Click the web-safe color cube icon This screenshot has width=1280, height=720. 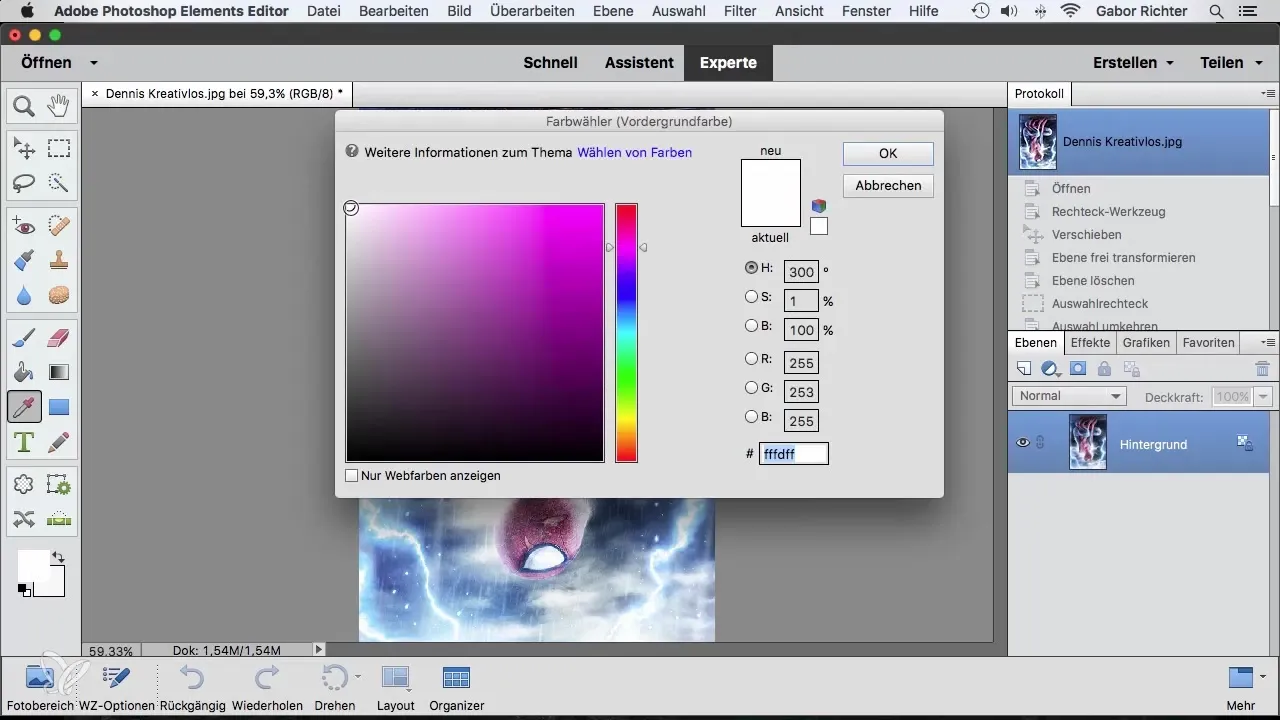click(819, 206)
